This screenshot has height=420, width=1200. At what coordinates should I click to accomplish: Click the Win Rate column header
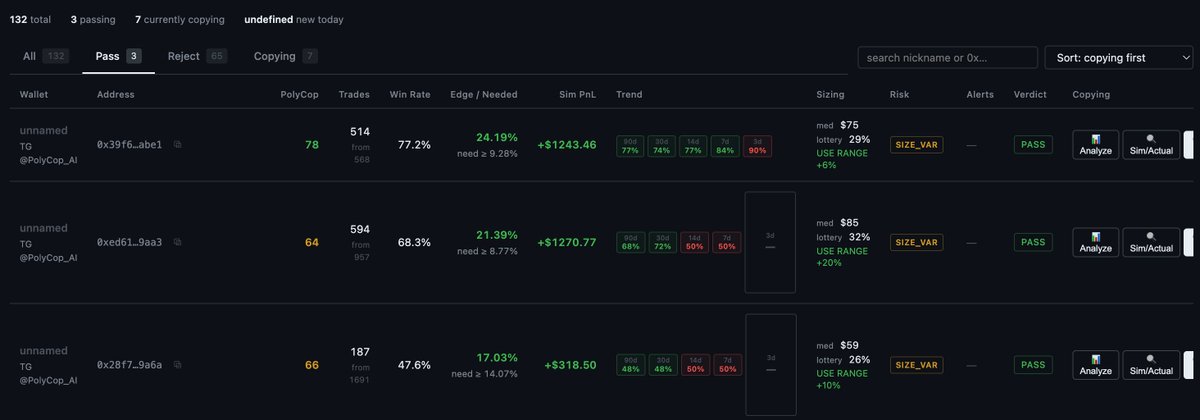tap(410, 94)
